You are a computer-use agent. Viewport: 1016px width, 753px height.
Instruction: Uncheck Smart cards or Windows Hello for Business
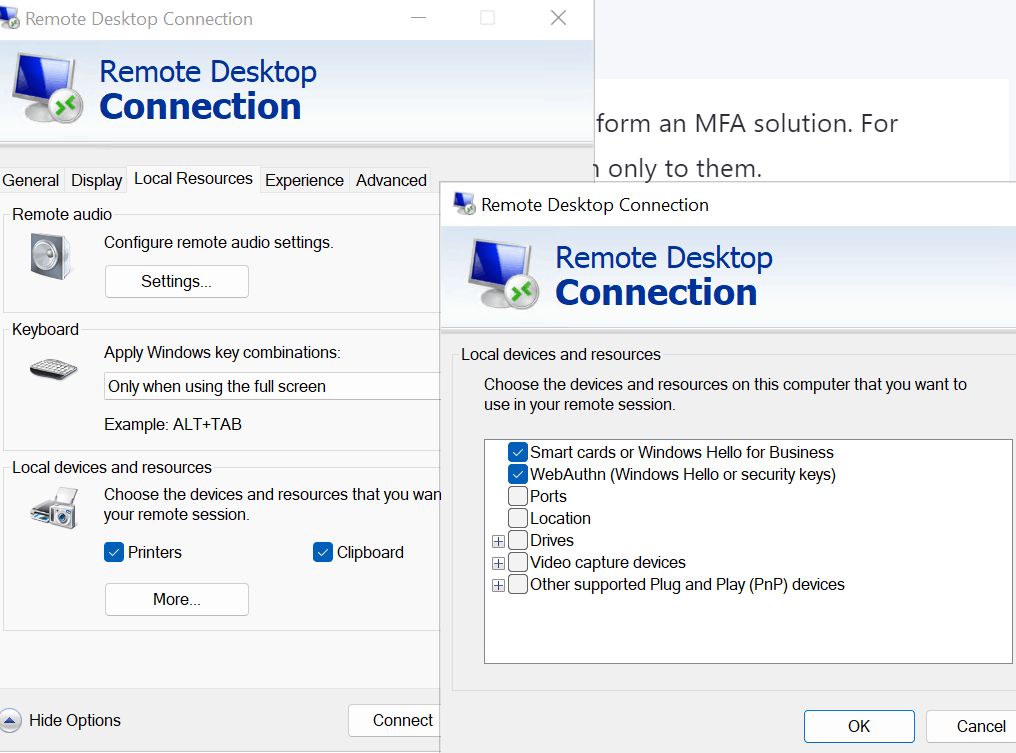point(518,452)
